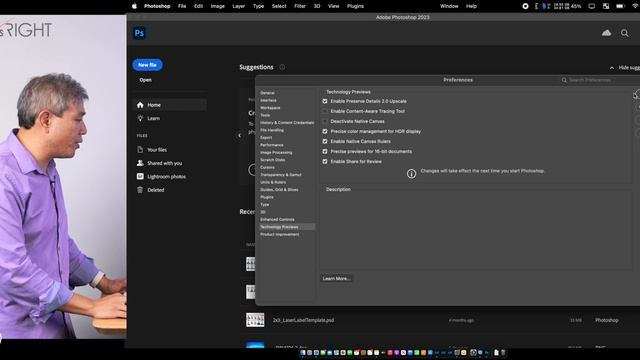This screenshot has width=640, height=360.
Task: Uncheck Enable Preserve Details 2.0 Upscale
Action: 325,101
